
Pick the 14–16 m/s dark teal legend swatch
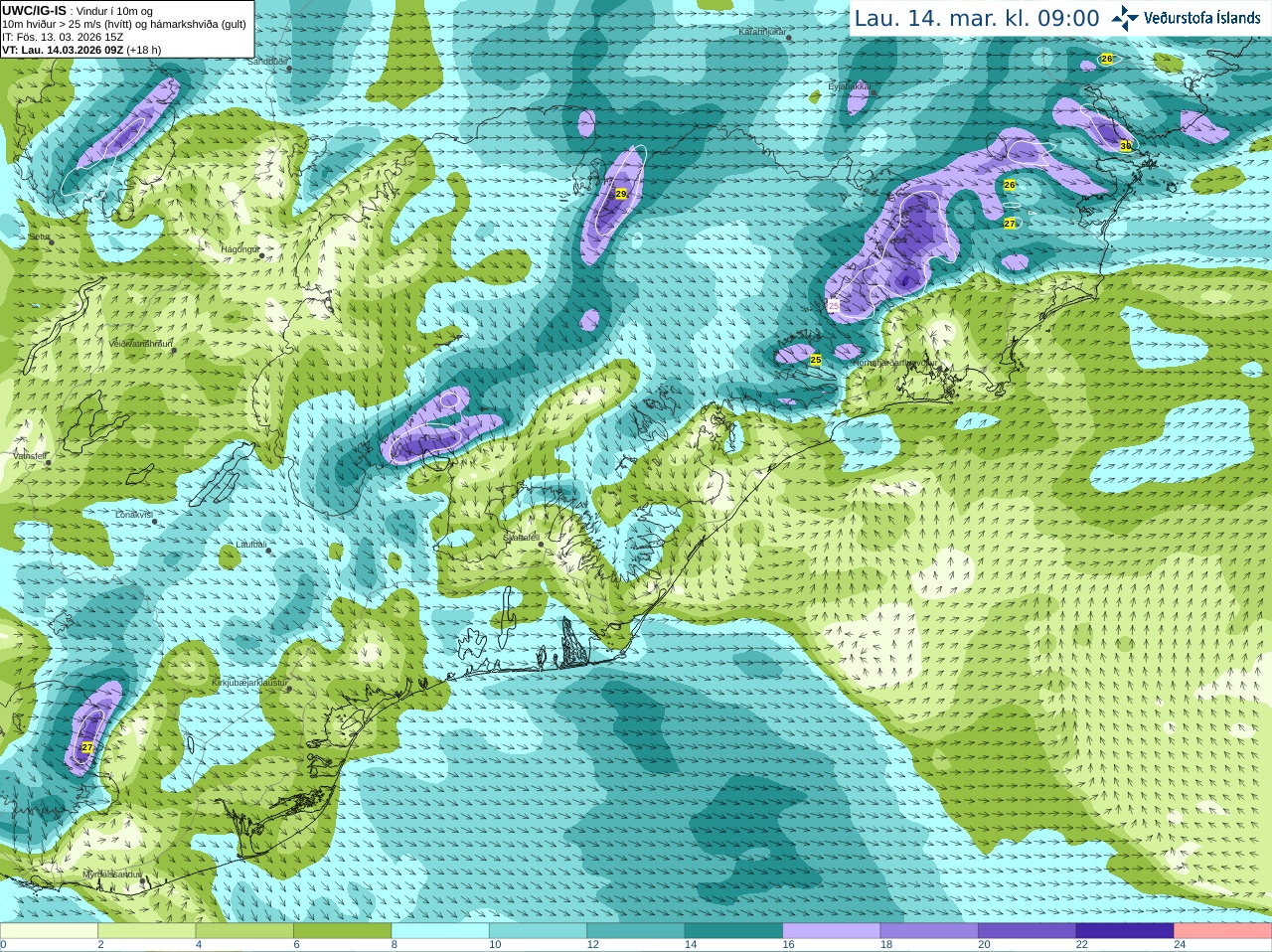pyautogui.click(x=733, y=931)
